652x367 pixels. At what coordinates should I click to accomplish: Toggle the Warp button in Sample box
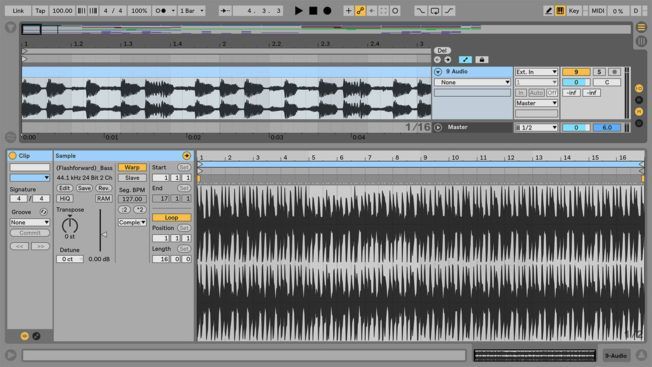tap(132, 167)
